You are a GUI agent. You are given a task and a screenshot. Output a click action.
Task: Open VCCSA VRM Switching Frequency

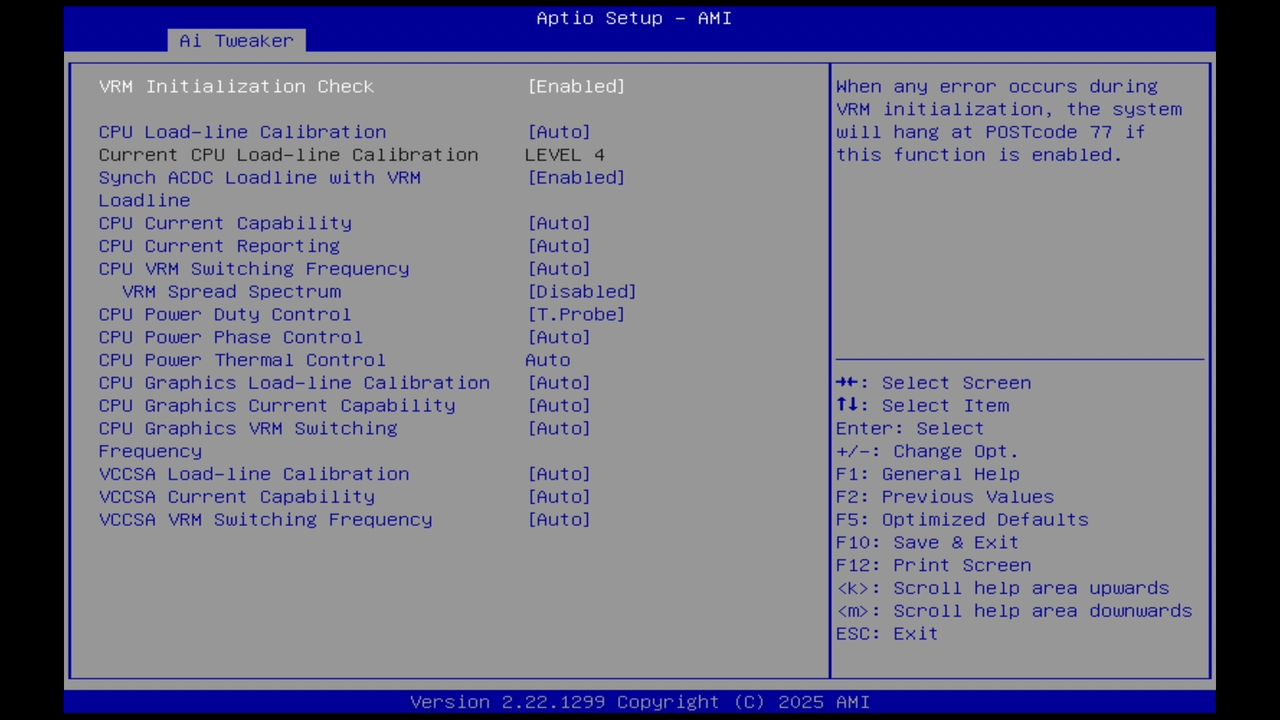pos(265,519)
